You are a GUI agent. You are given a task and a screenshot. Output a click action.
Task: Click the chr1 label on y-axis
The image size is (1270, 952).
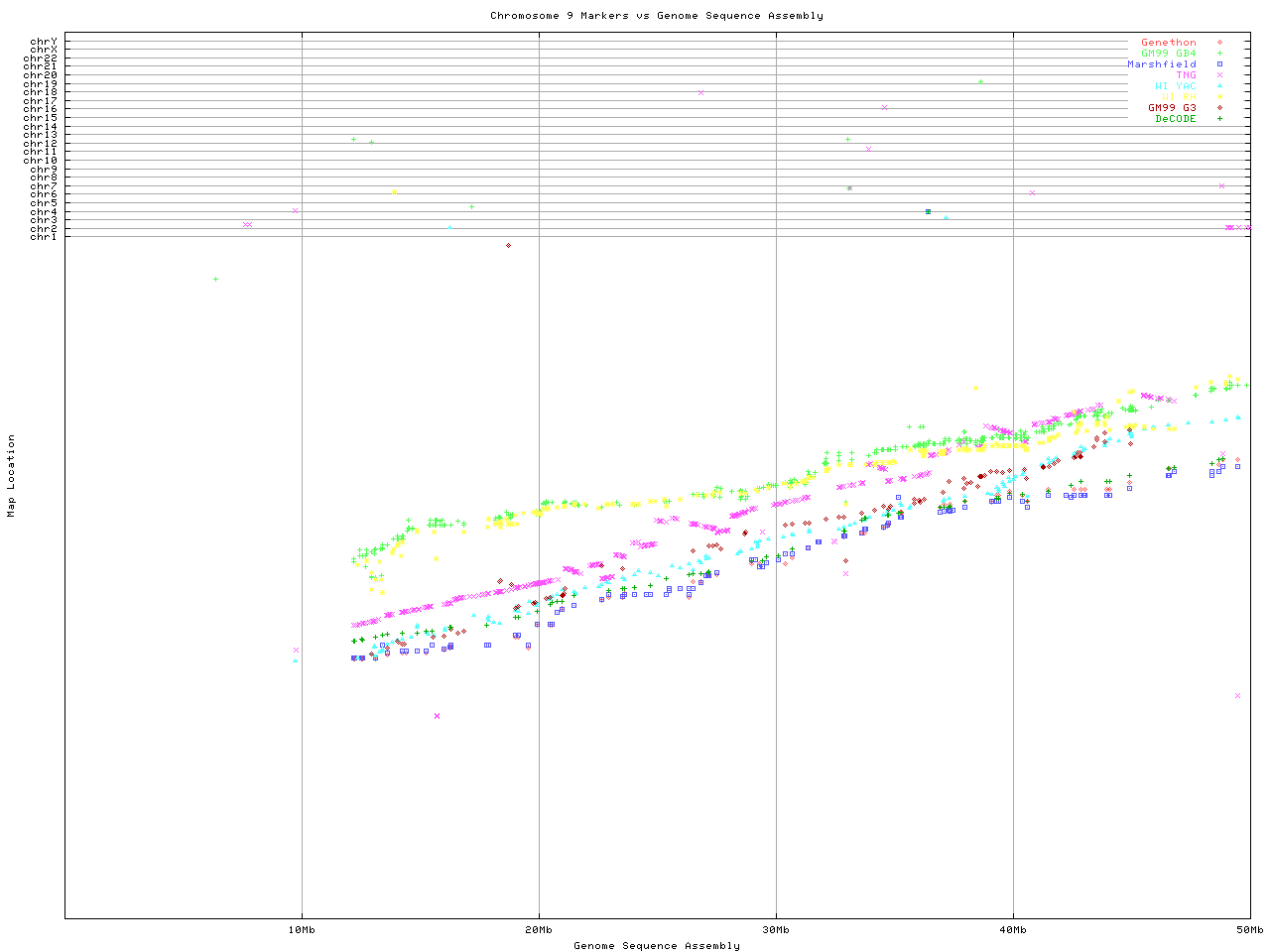(x=43, y=237)
